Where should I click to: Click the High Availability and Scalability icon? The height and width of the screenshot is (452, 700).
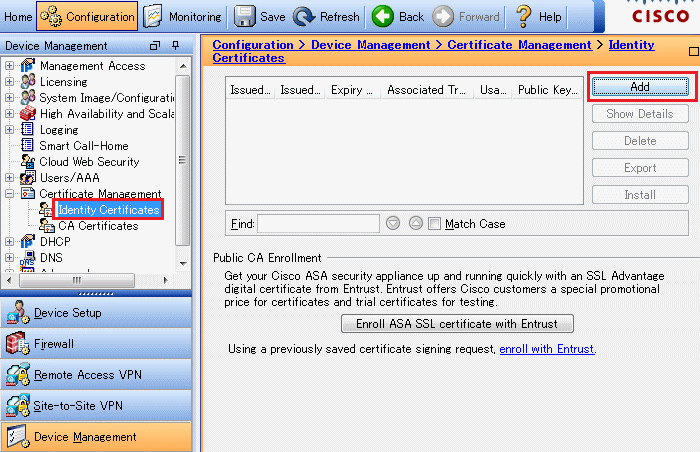[28, 113]
